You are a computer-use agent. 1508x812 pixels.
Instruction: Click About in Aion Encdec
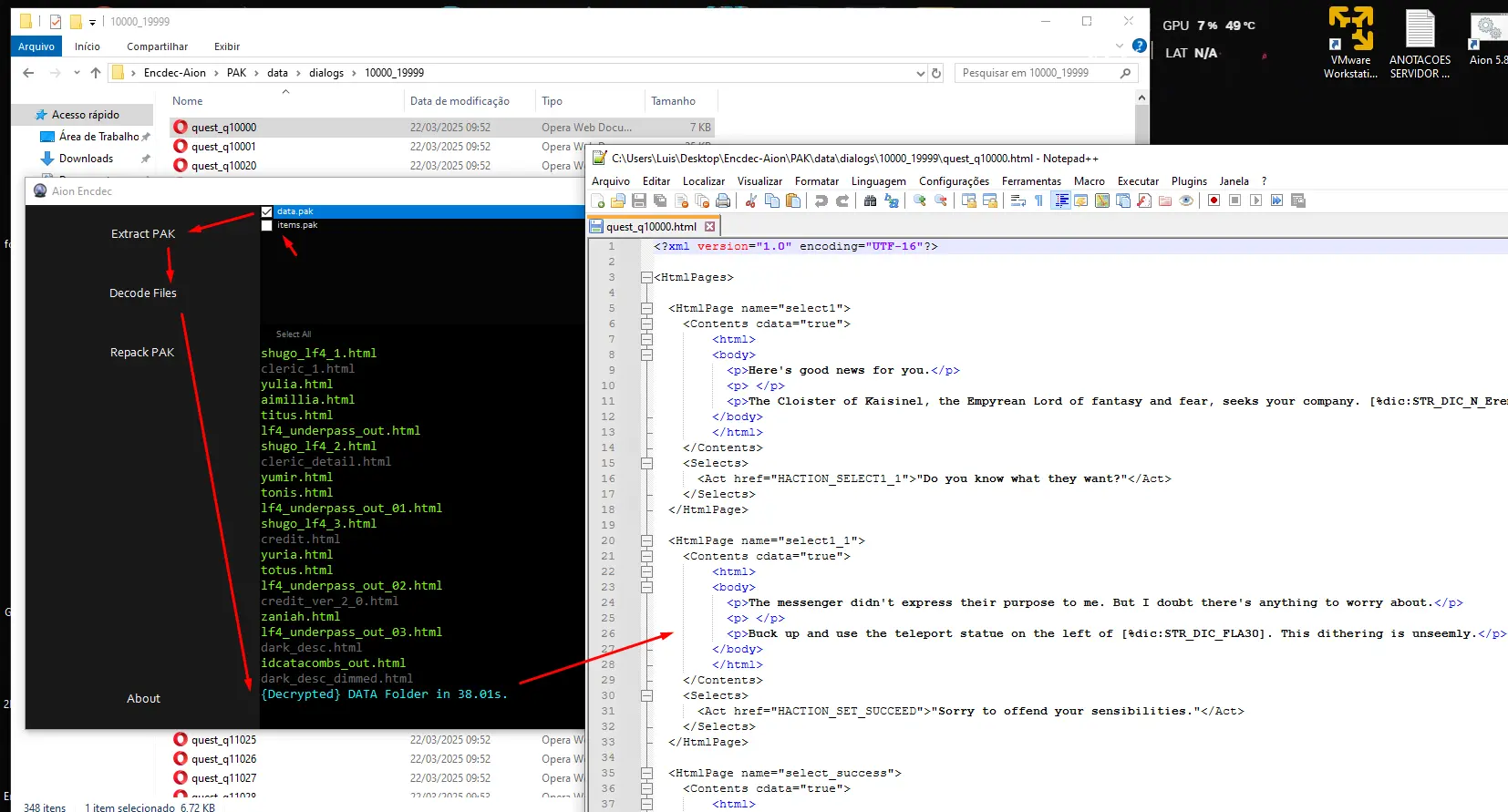[143, 699]
